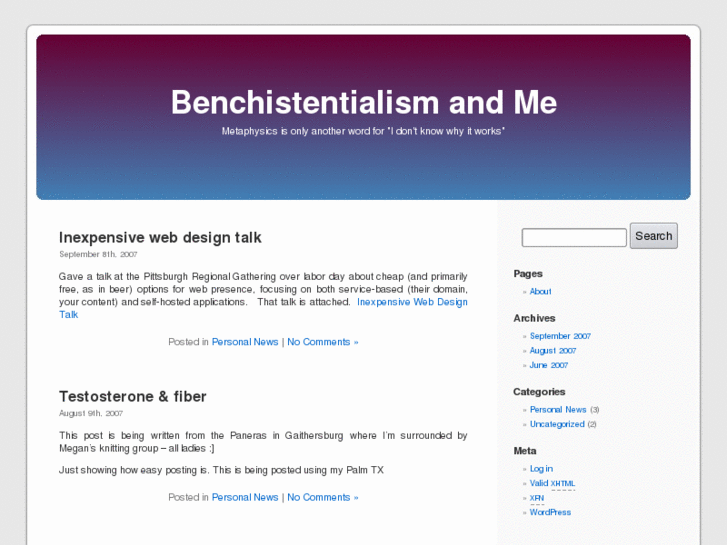Open the June 2007 archive
This screenshot has height=545, width=727.
point(549,365)
